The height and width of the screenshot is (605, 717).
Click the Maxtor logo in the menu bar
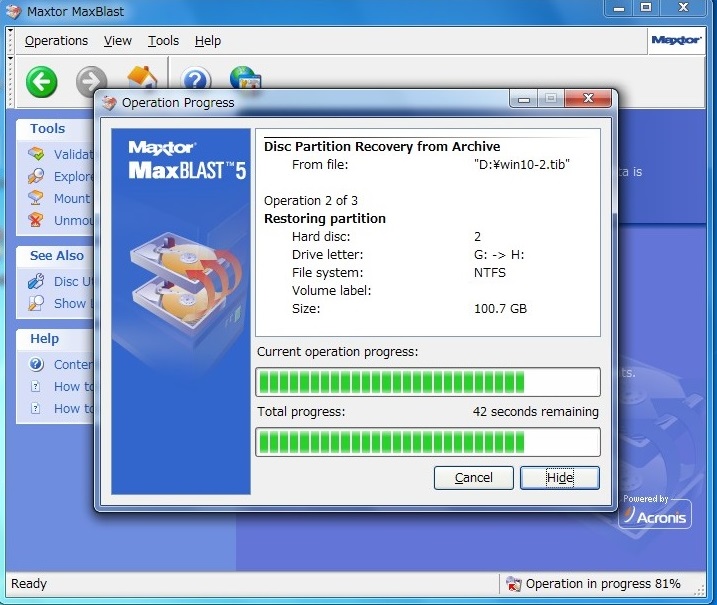676,40
